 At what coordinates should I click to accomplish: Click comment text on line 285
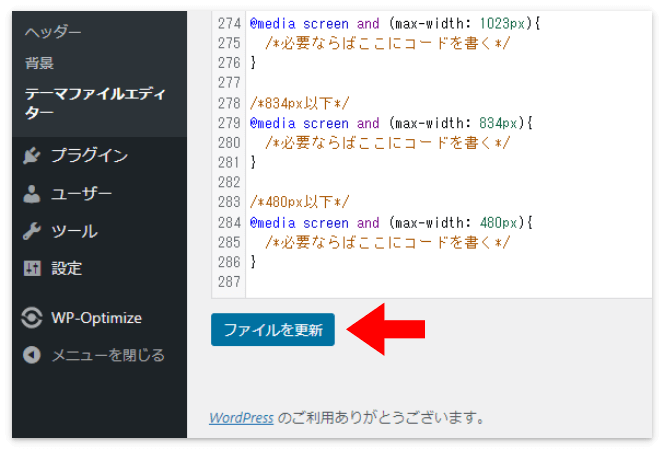coord(387,242)
